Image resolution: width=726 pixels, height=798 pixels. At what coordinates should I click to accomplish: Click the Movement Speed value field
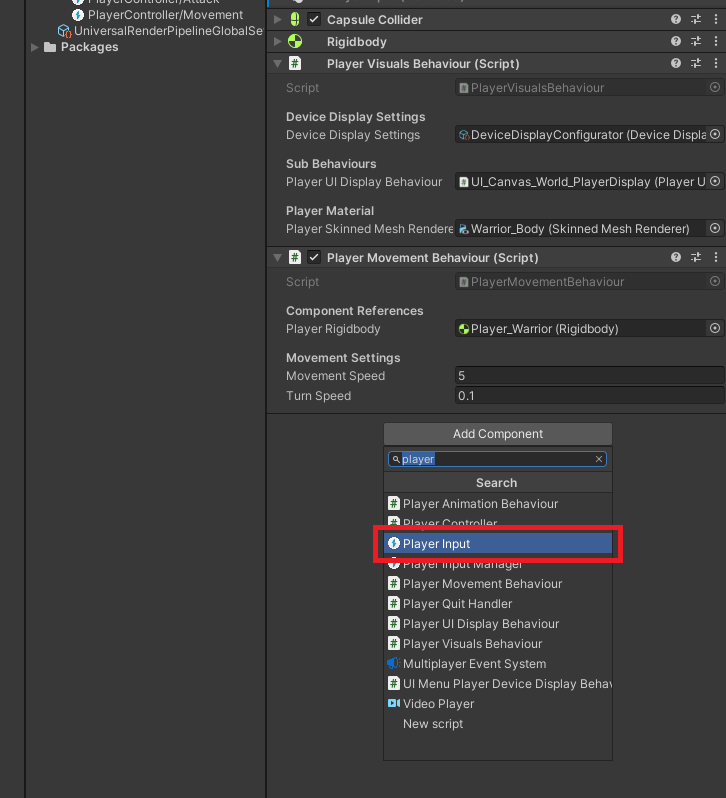589,376
